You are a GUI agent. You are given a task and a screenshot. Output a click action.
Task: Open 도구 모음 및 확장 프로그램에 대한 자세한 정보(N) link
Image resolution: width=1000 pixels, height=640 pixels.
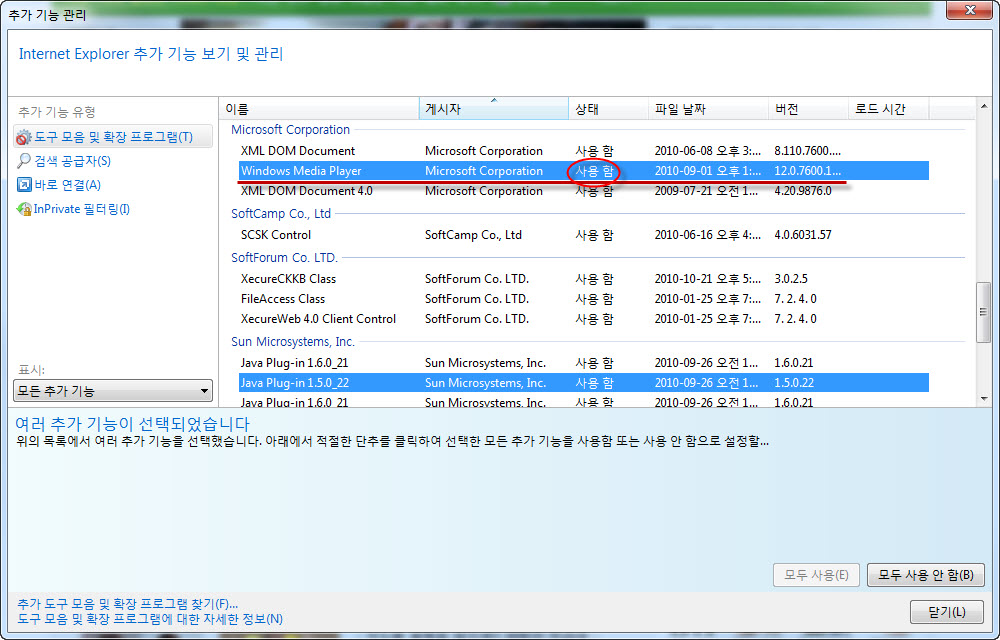pyautogui.click(x=150, y=618)
